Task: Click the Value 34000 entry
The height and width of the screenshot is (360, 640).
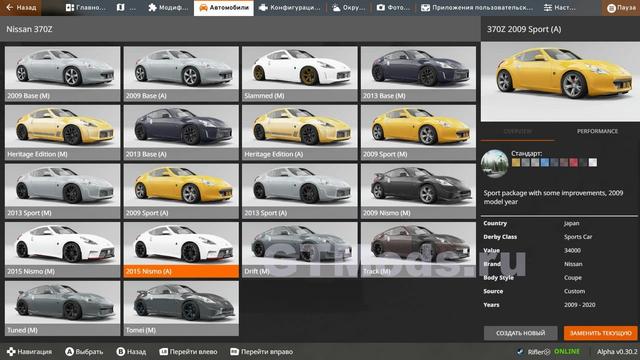Action: coord(560,250)
